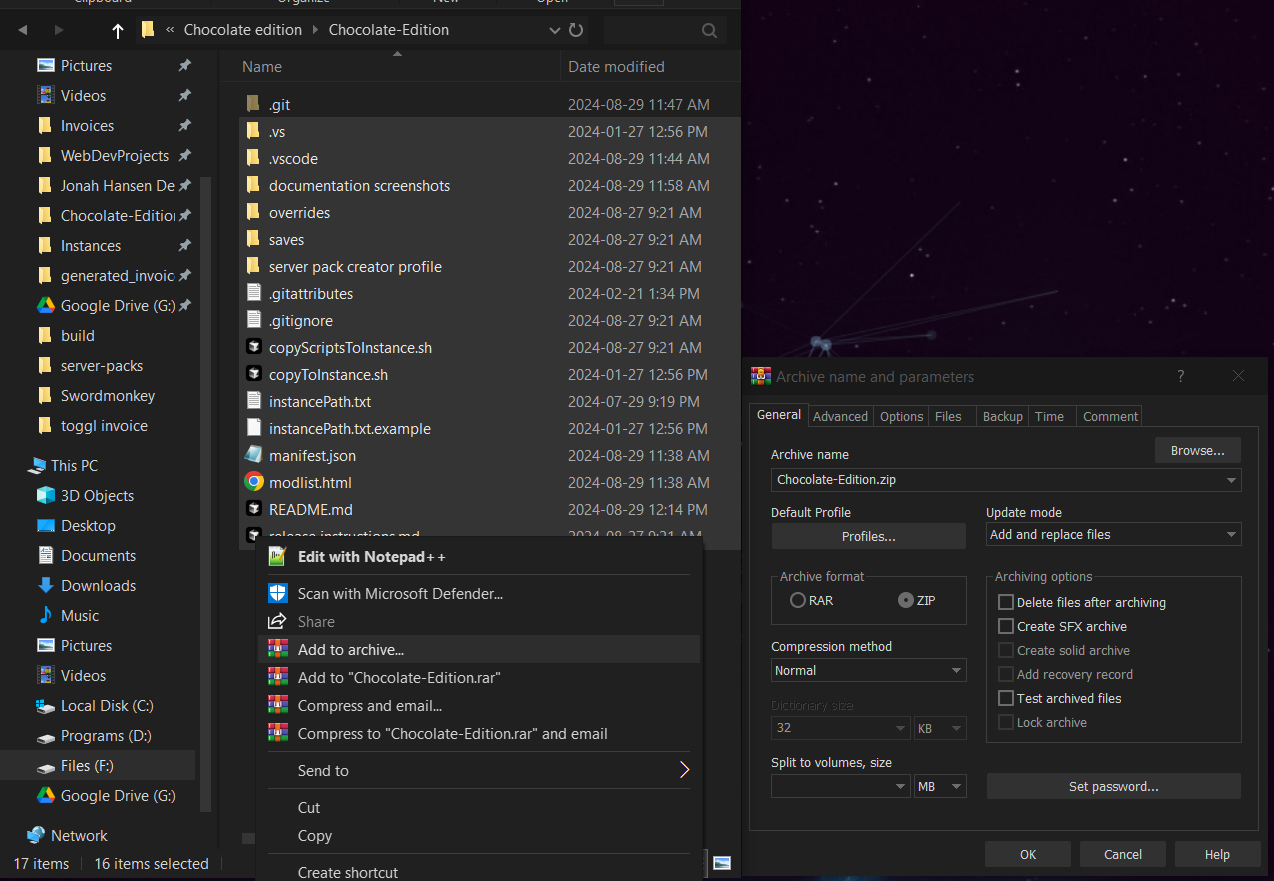Image resolution: width=1274 pixels, height=881 pixels.
Task: Open the Archive name dropdown
Action: click(x=1231, y=479)
